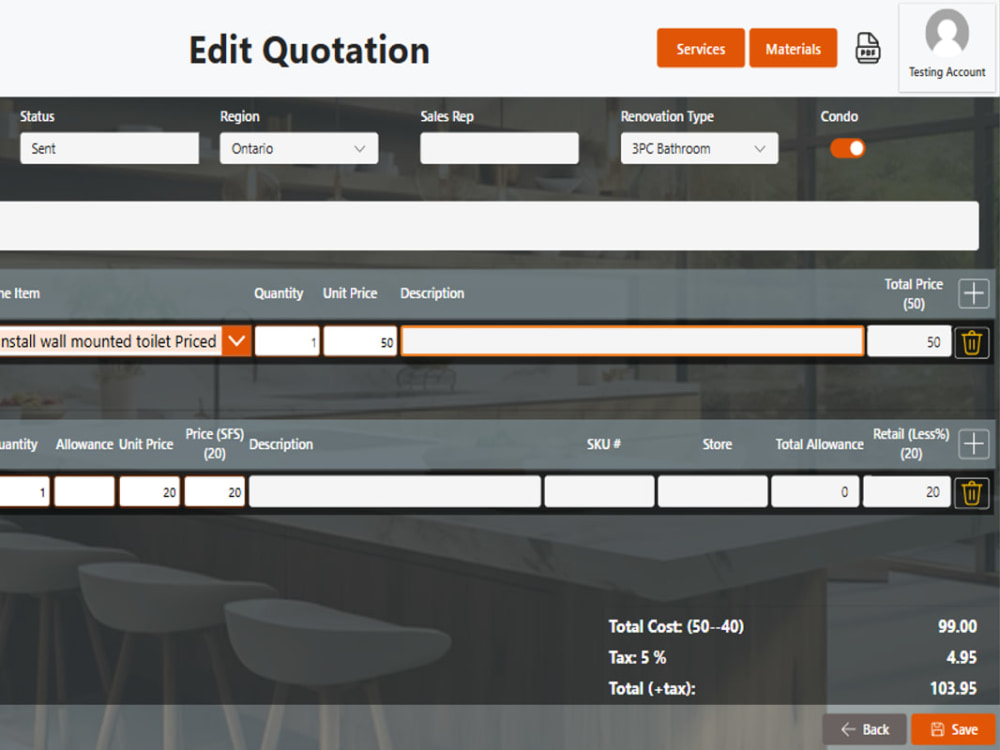1000x750 pixels.
Task: Save the quotation
Action: coord(953,729)
